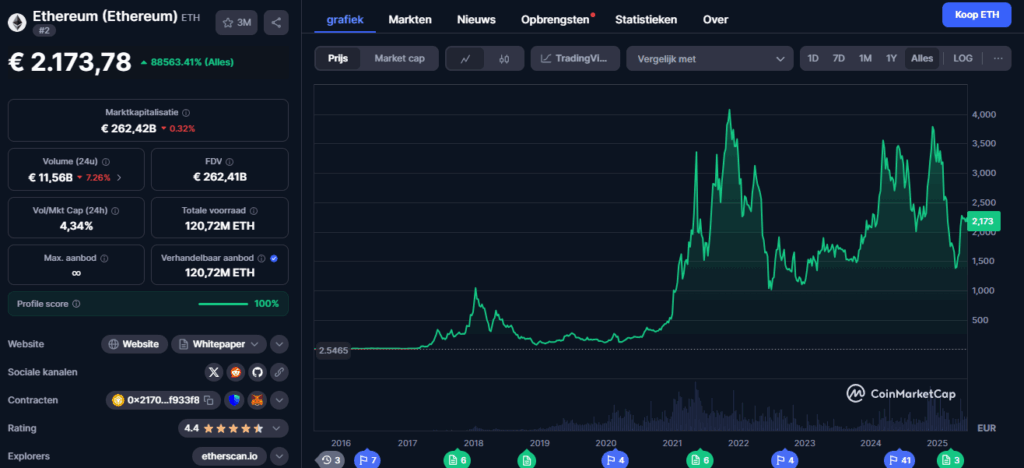Click the Koop ETH button
The width and height of the screenshot is (1024, 468).
point(976,14)
